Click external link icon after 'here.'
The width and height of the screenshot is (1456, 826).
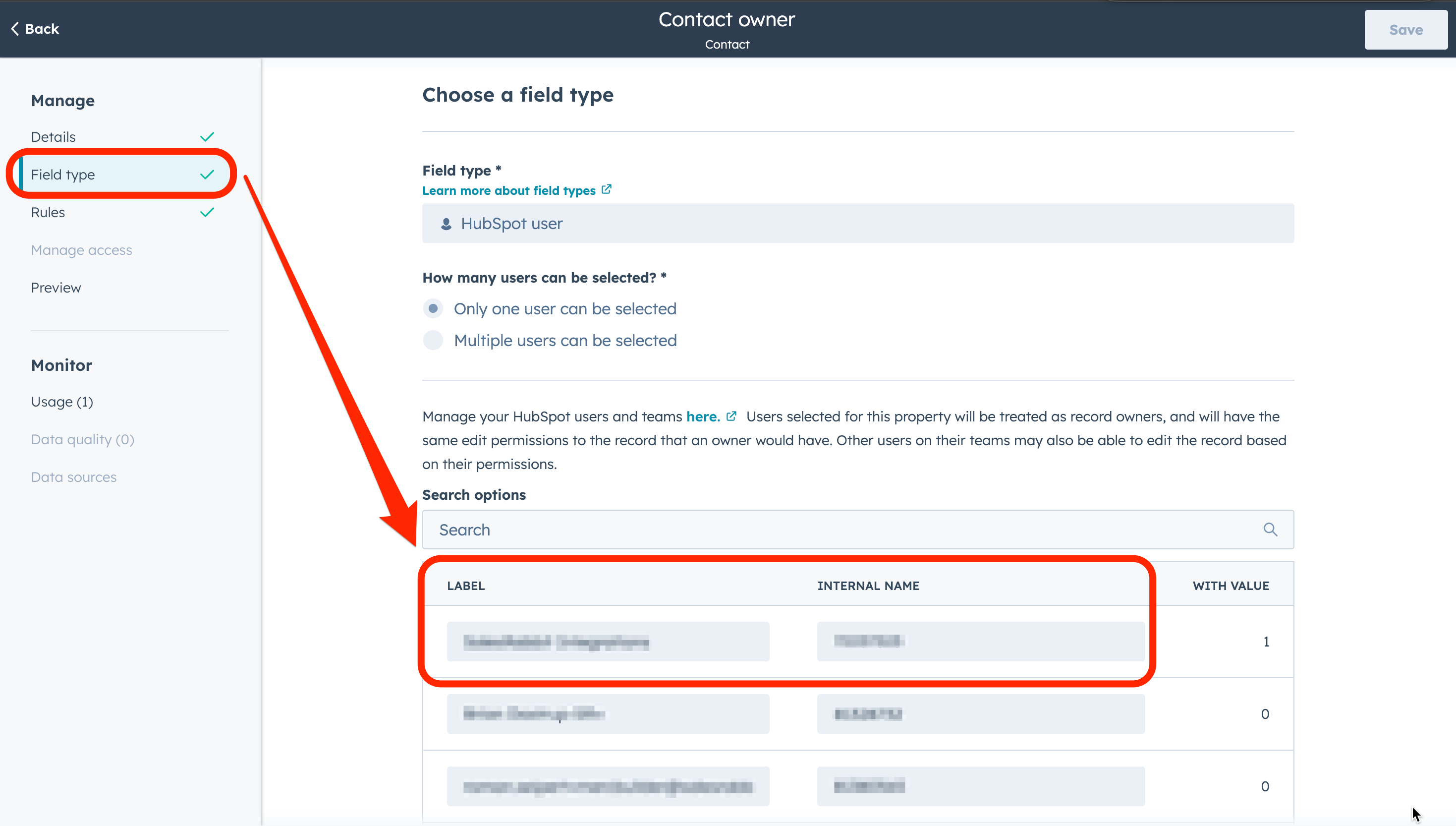pyautogui.click(x=731, y=416)
